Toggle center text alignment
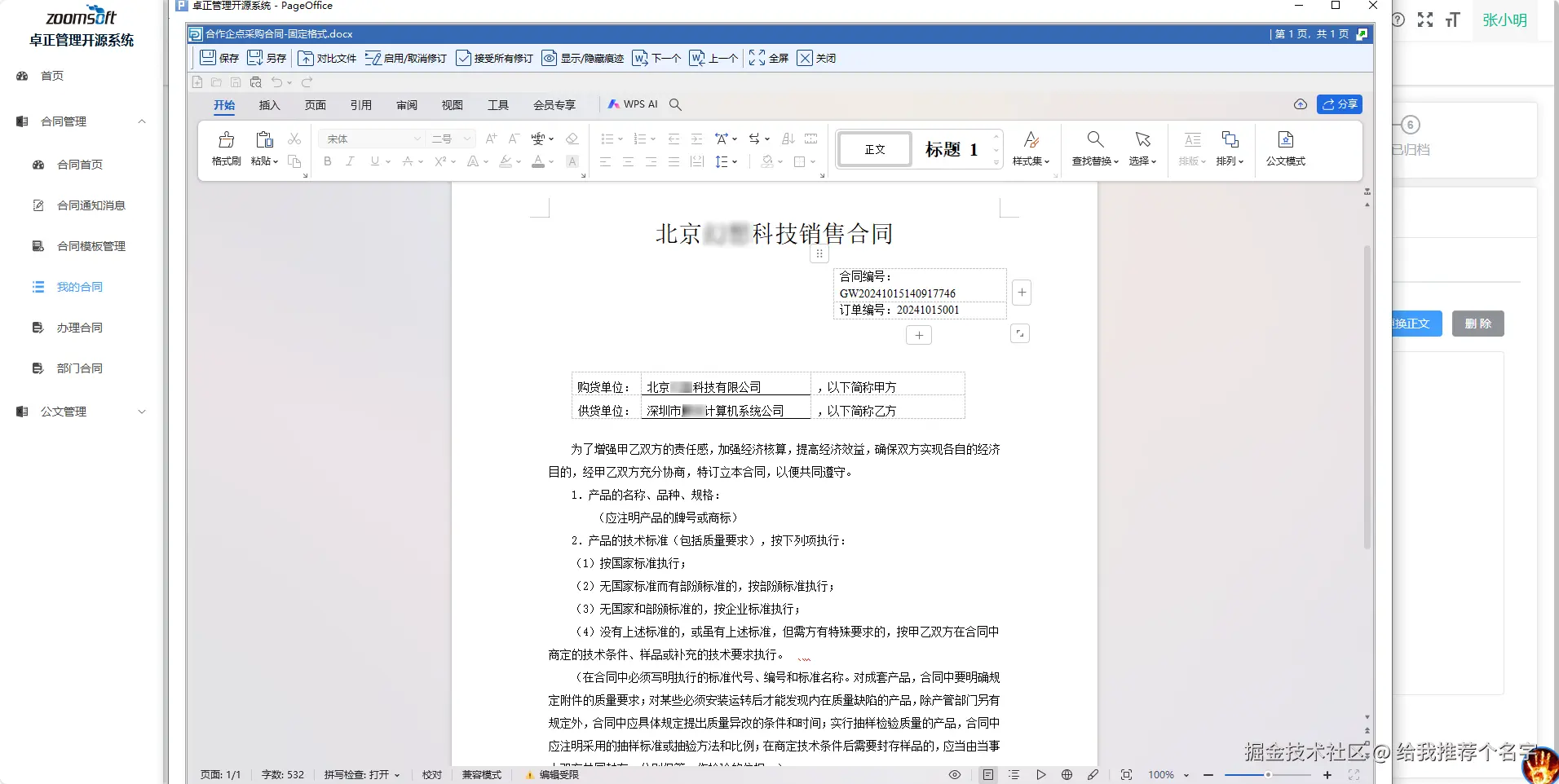Image resolution: width=1559 pixels, height=784 pixels. (628, 161)
